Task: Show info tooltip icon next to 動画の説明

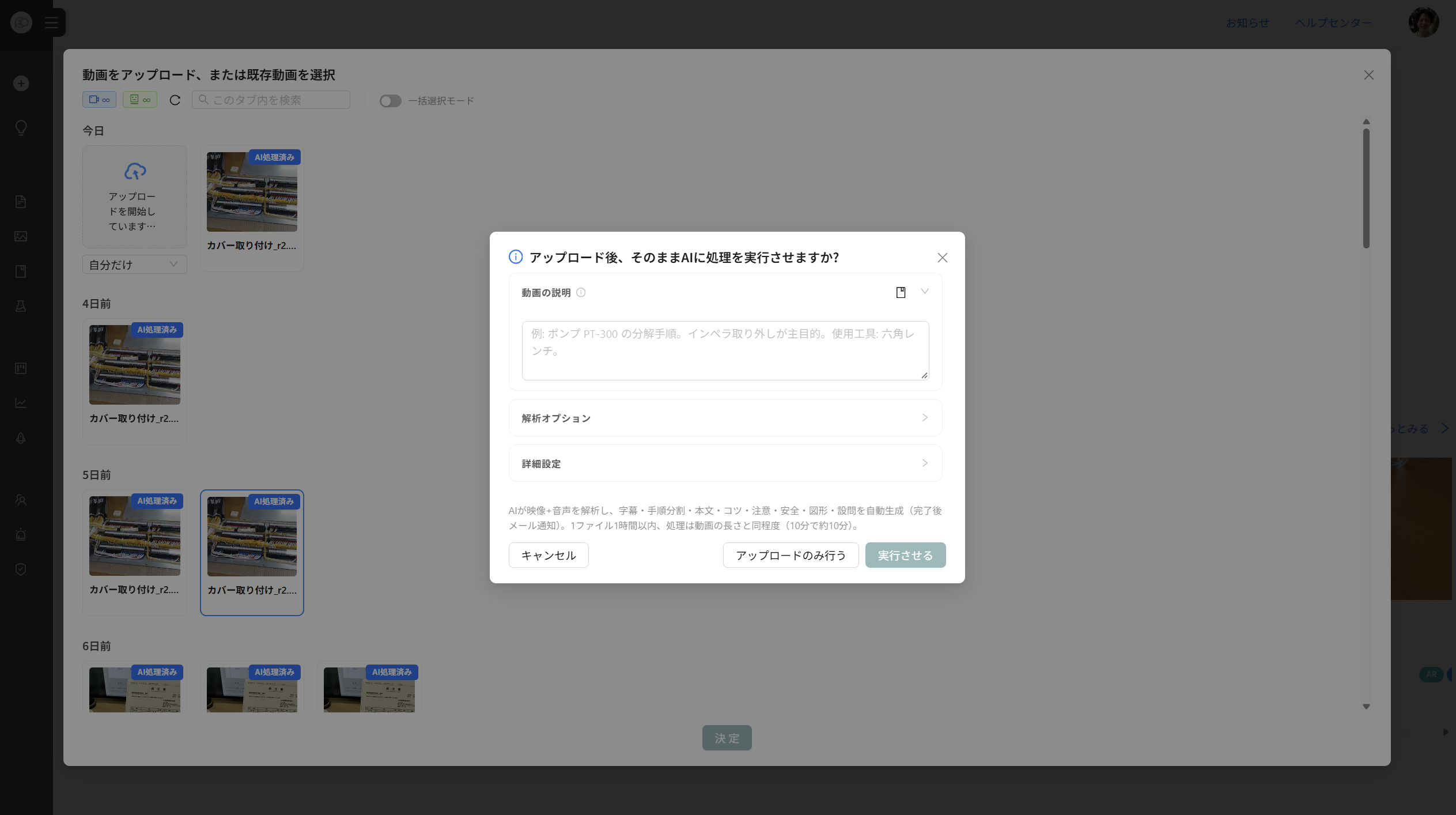Action: pyautogui.click(x=581, y=292)
